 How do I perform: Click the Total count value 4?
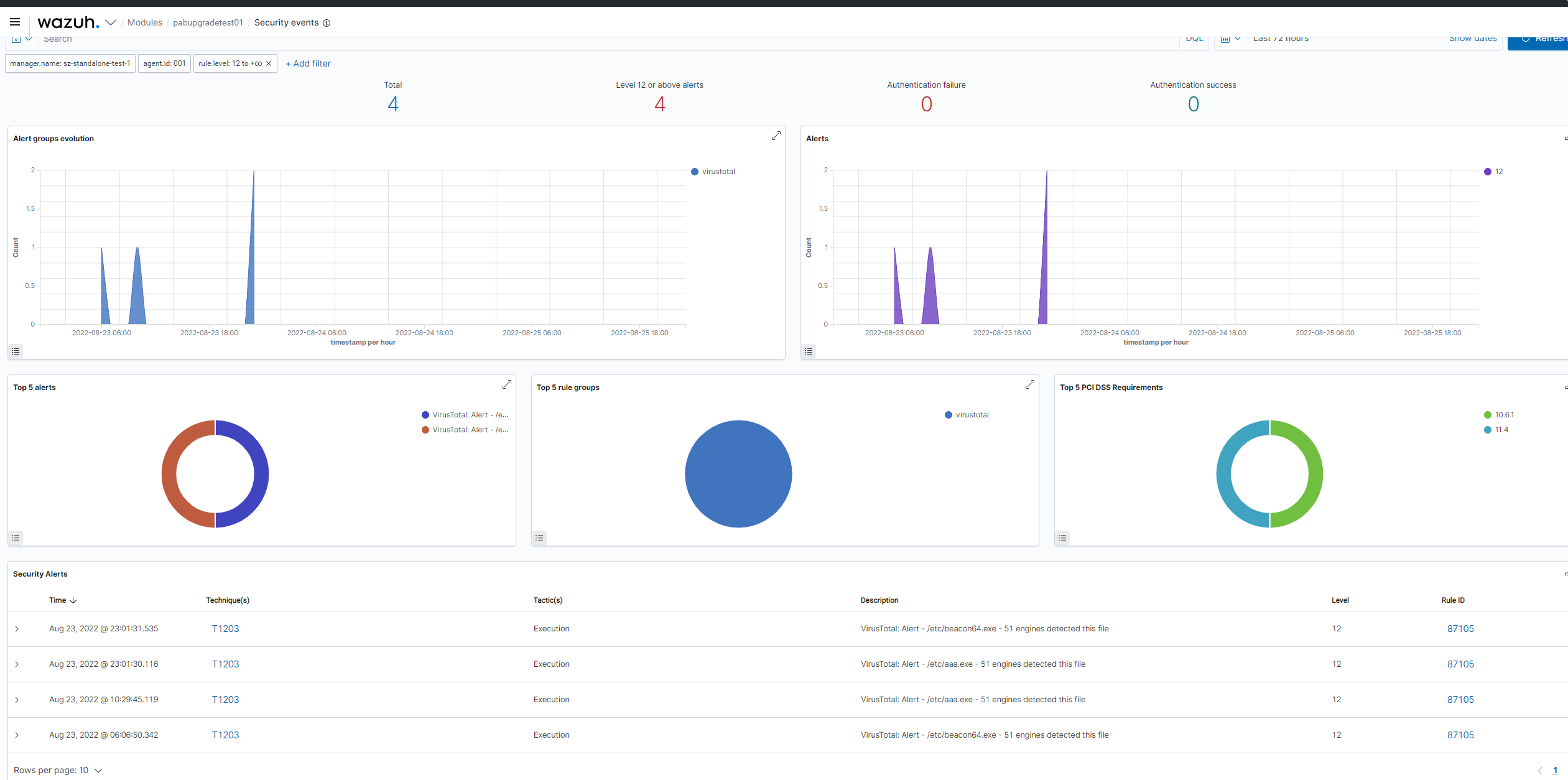[x=393, y=104]
